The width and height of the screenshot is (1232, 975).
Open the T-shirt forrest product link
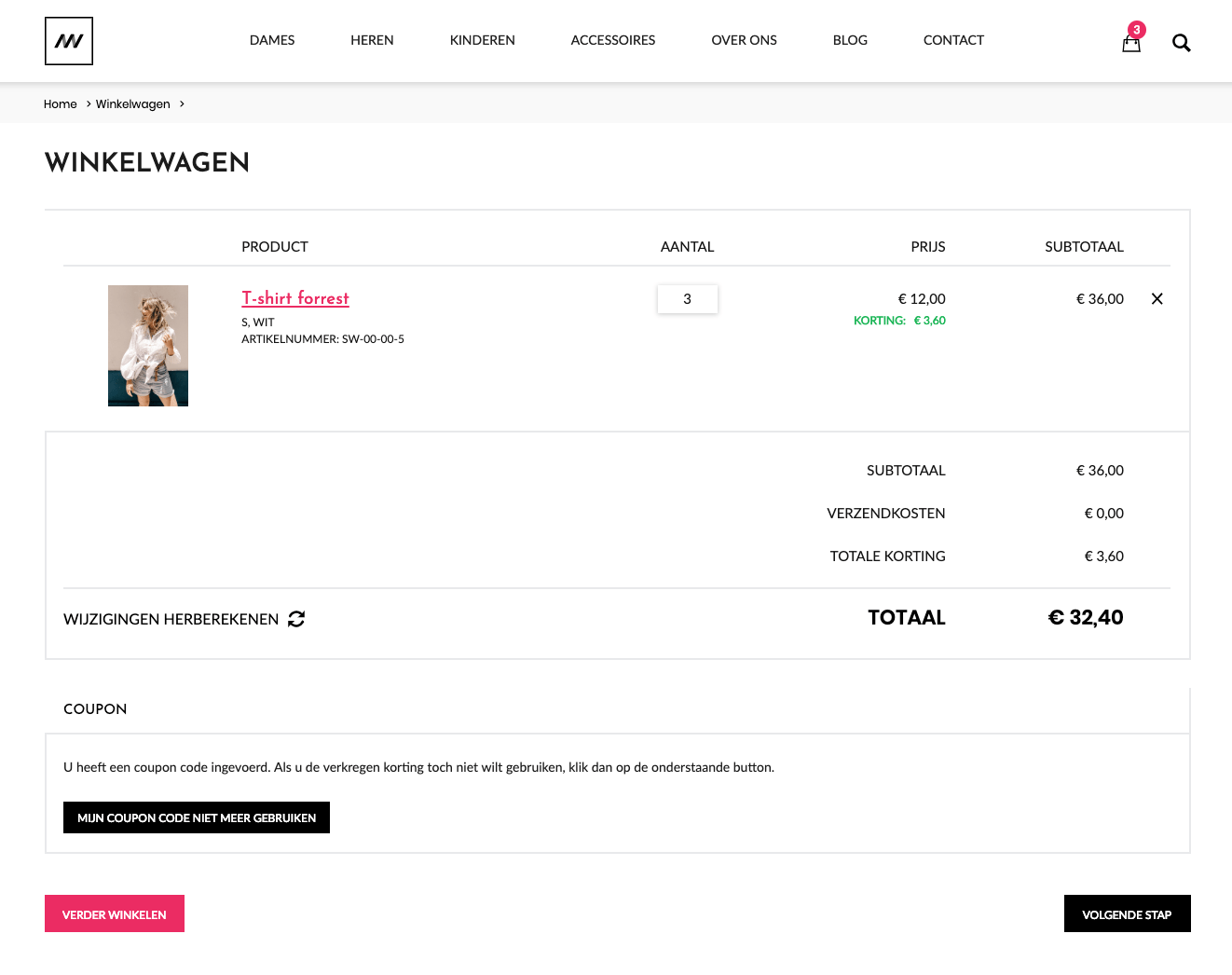click(x=295, y=298)
